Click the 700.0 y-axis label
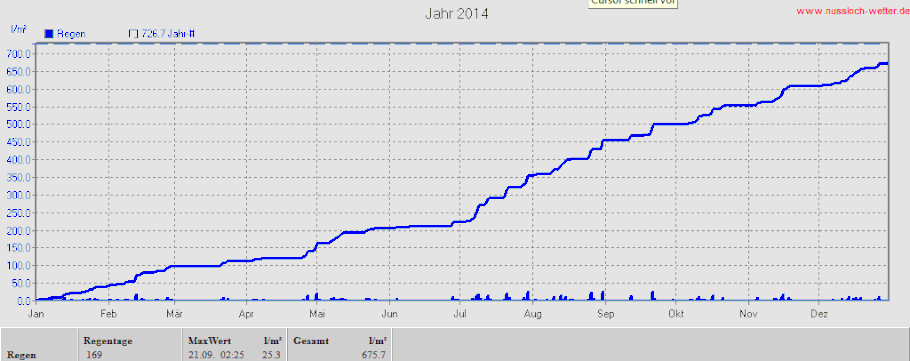This screenshot has height=361, width=910. (x=19, y=53)
